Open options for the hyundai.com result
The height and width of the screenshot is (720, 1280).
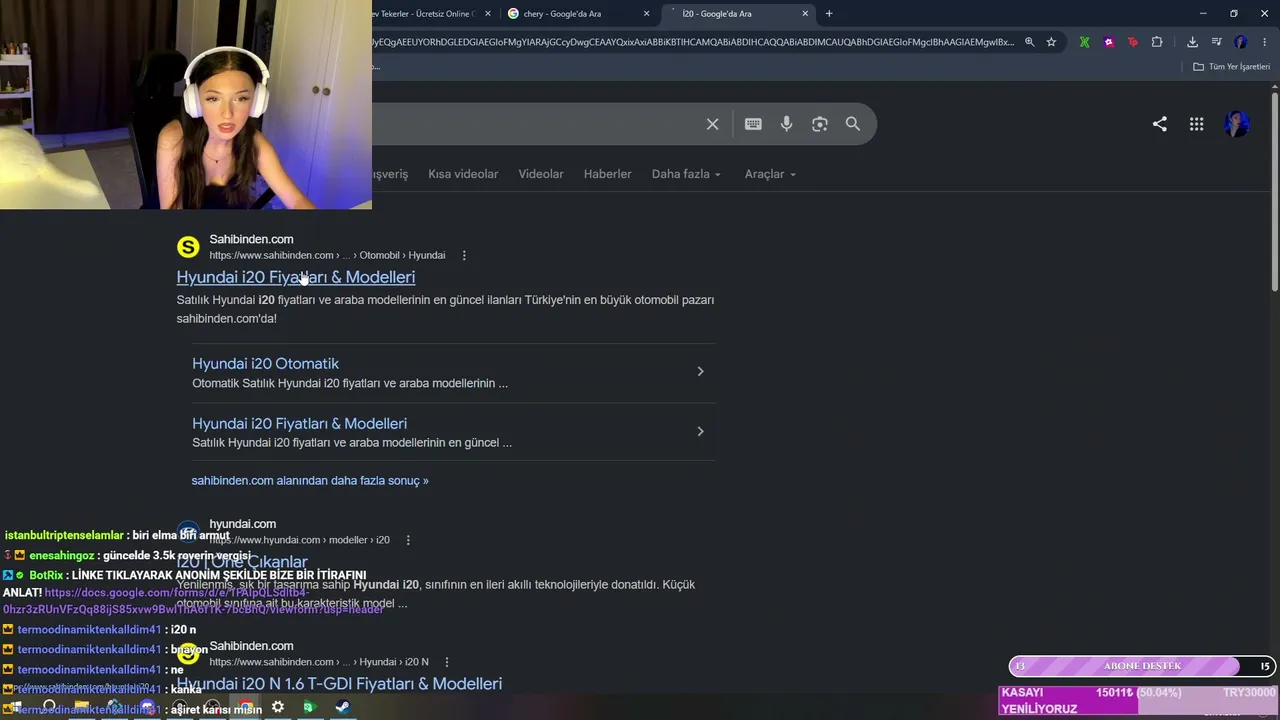(408, 540)
